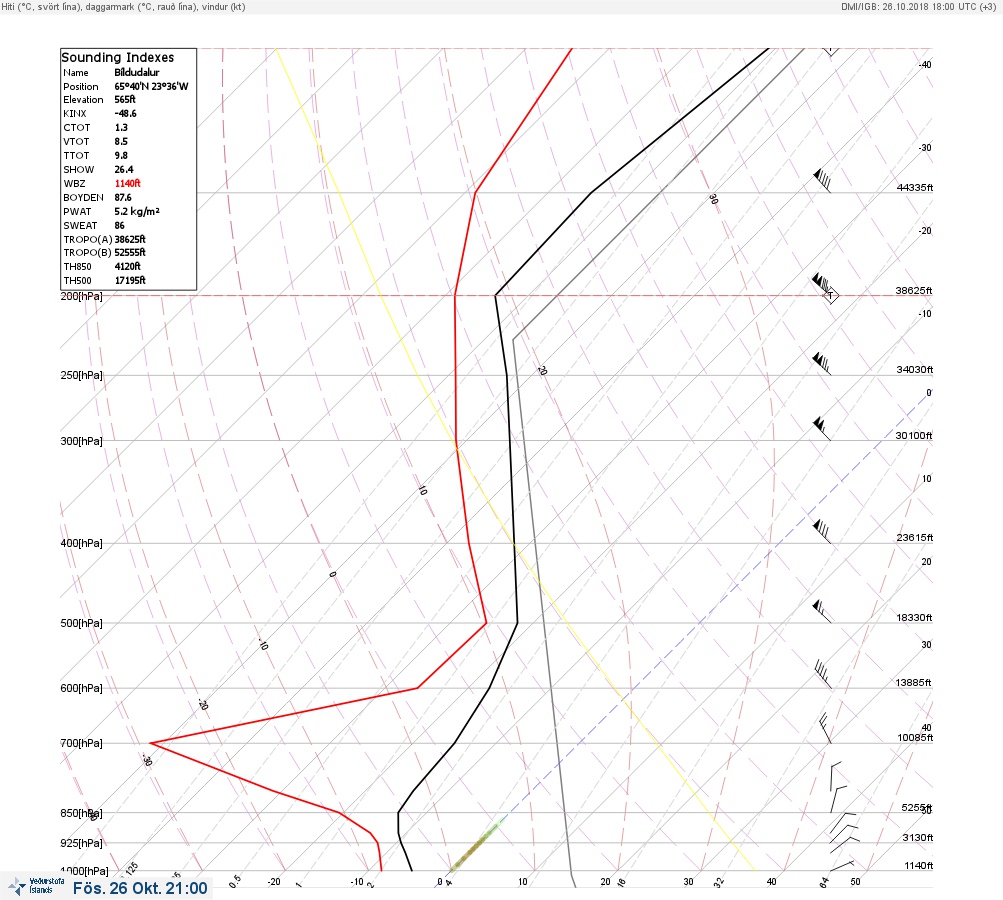Click the BOYDEN value 87.6
Image resolution: width=1003 pixels, height=900 pixels.
(x=123, y=198)
